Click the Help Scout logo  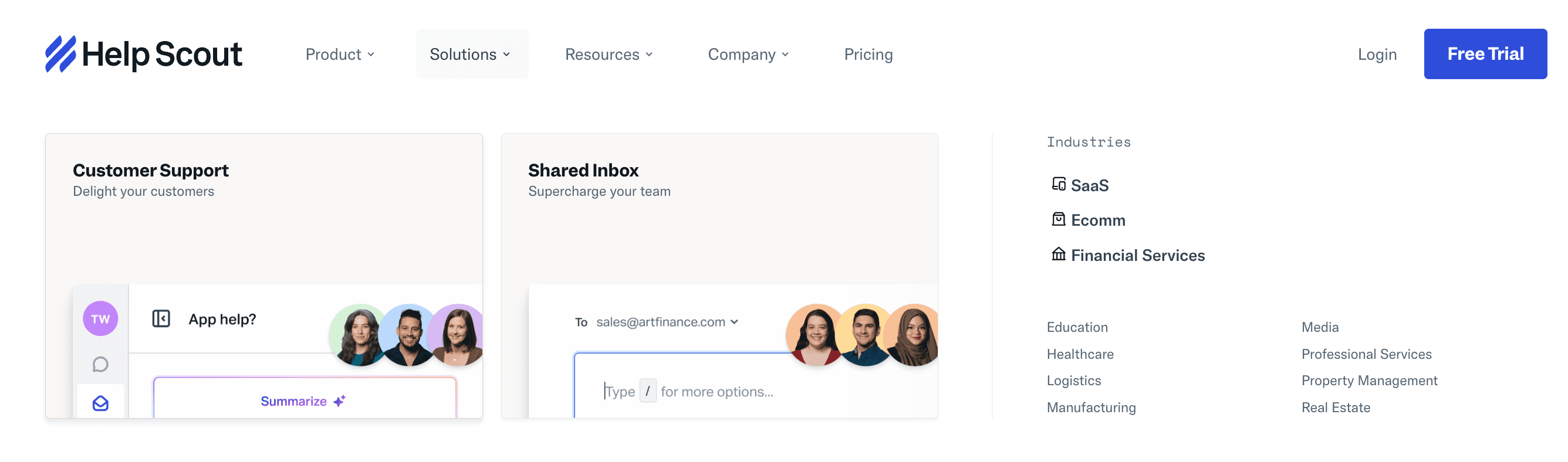(x=144, y=54)
